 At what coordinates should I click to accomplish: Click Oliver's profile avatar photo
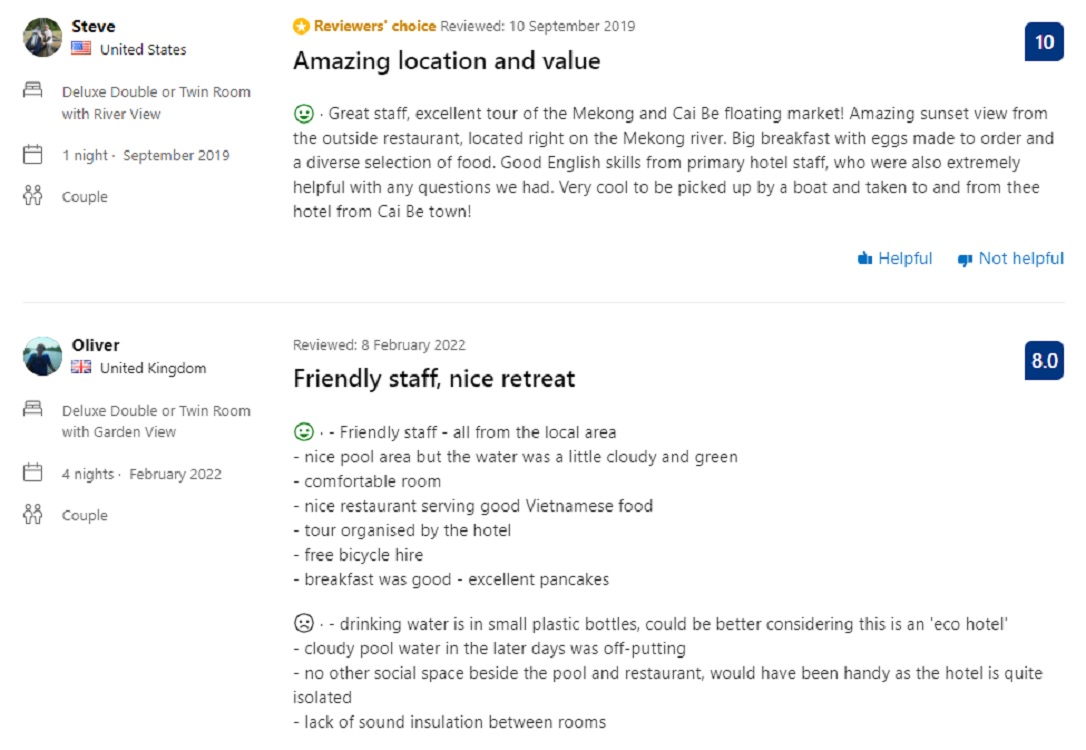click(43, 356)
